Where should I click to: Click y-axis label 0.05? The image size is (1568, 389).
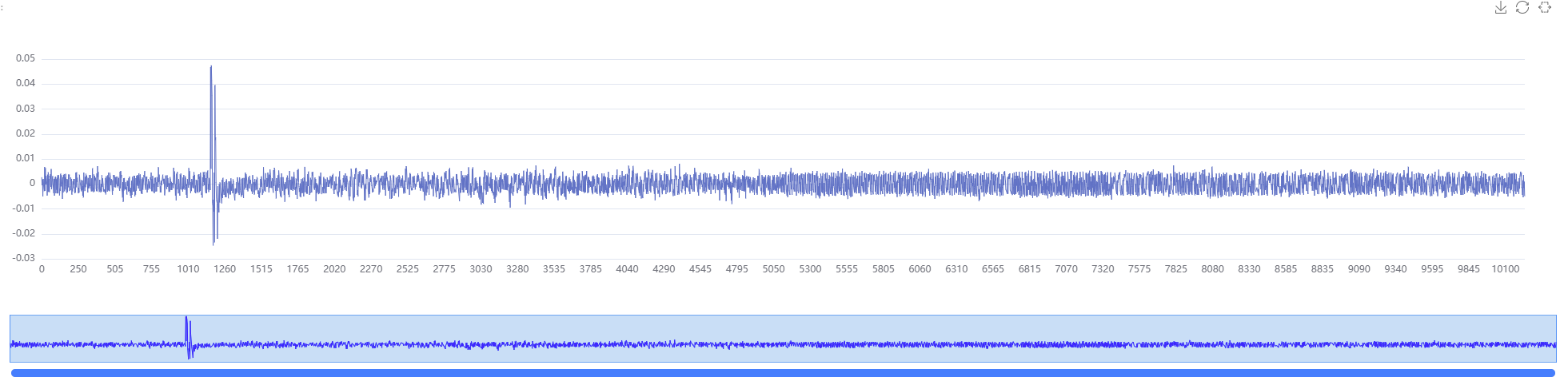26,58
